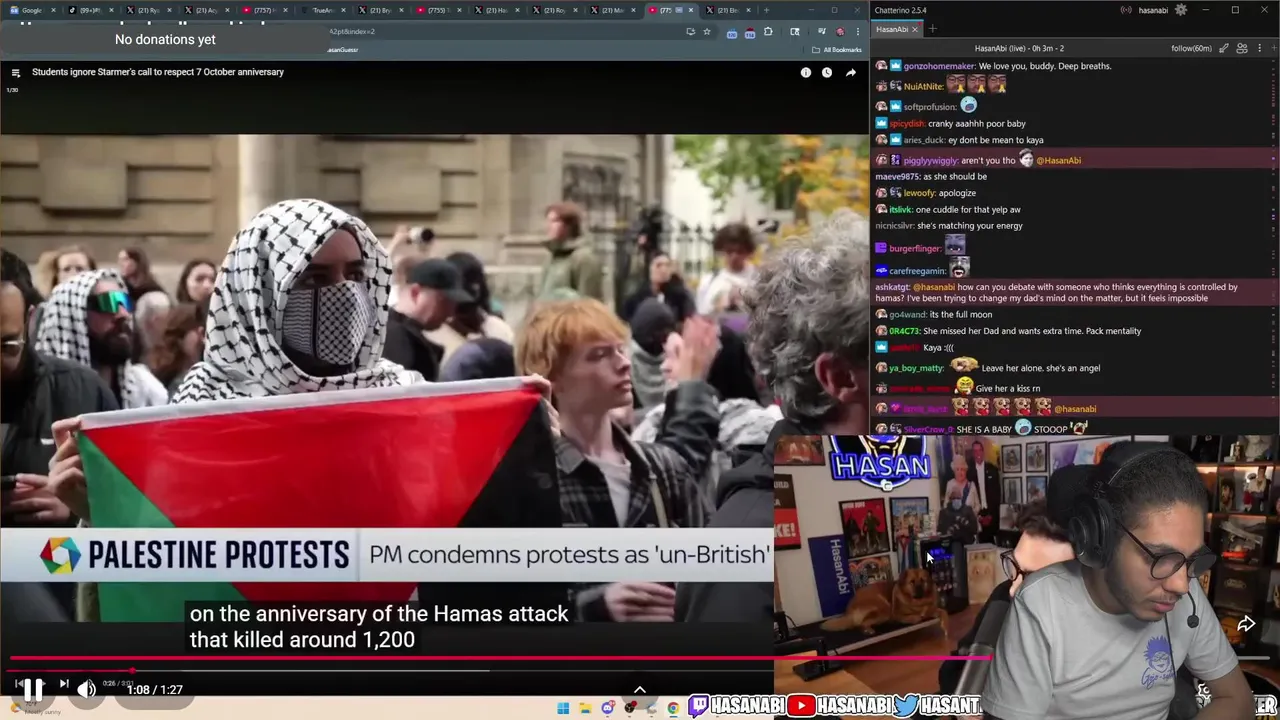Screen dimensions: 1280x720
Task: Click the follow(60m) chat mode label
Action: 1191,48
